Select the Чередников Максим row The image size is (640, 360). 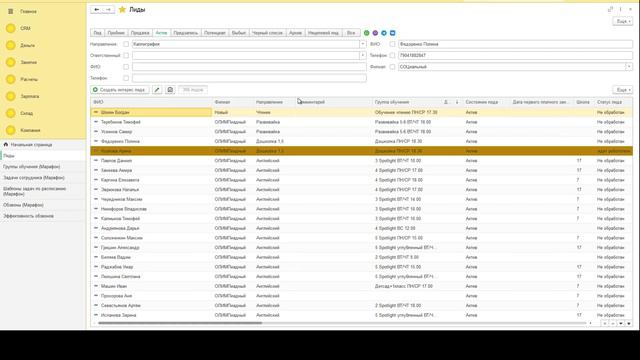pos(361,199)
